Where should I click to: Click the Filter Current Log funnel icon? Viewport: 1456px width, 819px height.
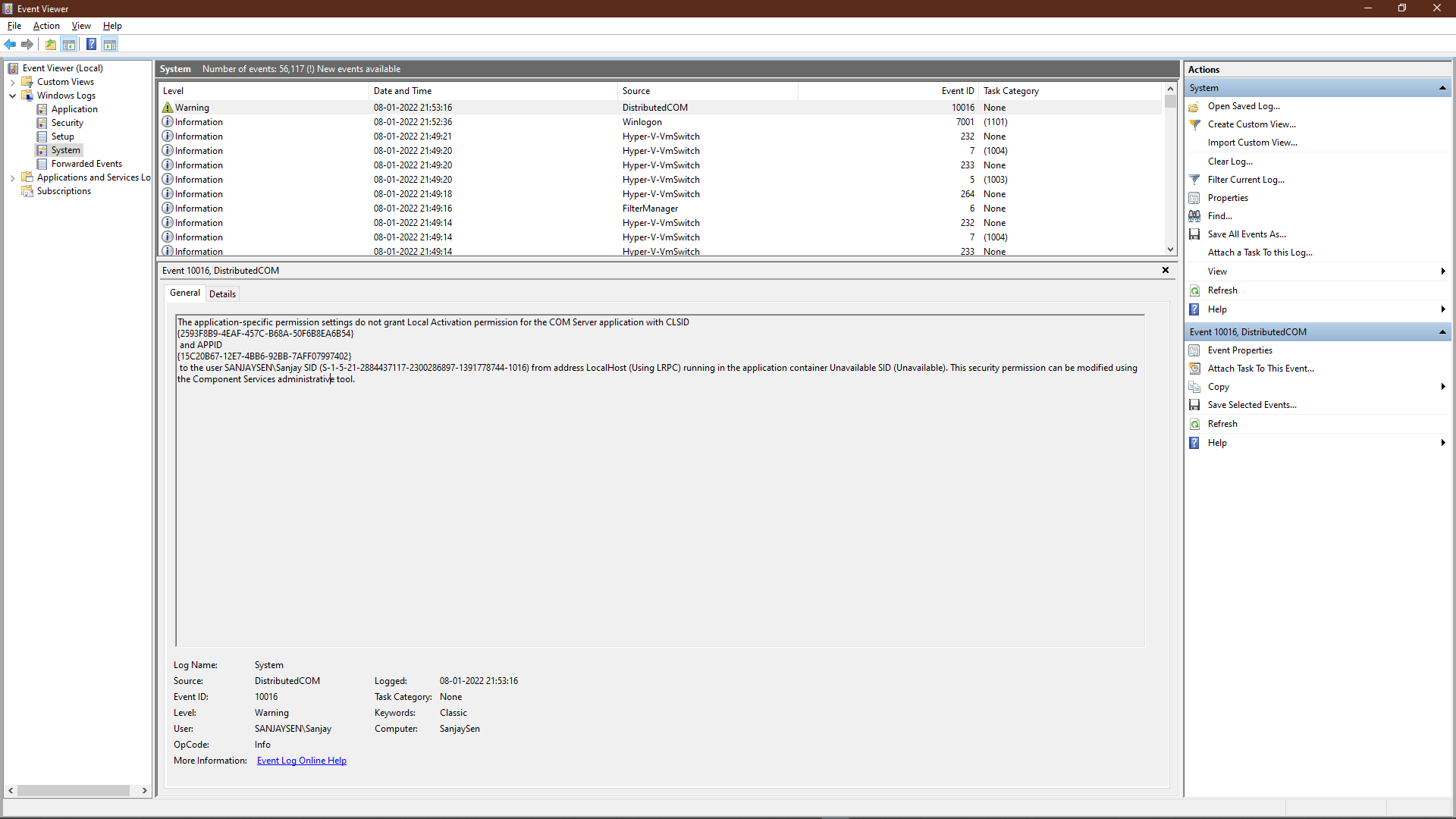1194,180
